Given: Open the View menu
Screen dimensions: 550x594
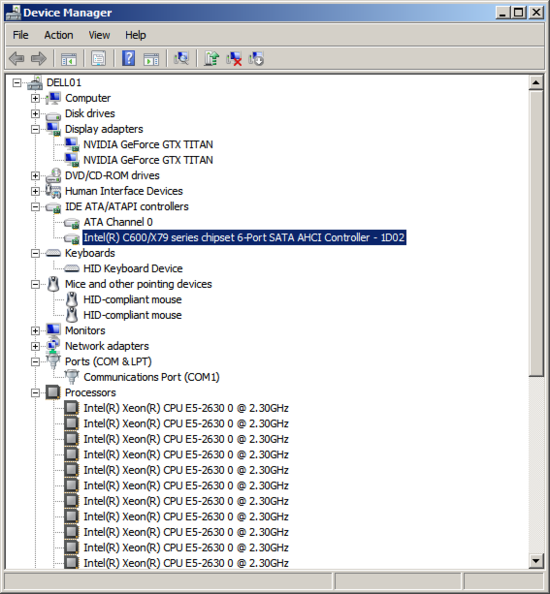Looking at the screenshot, I should point(99,35).
